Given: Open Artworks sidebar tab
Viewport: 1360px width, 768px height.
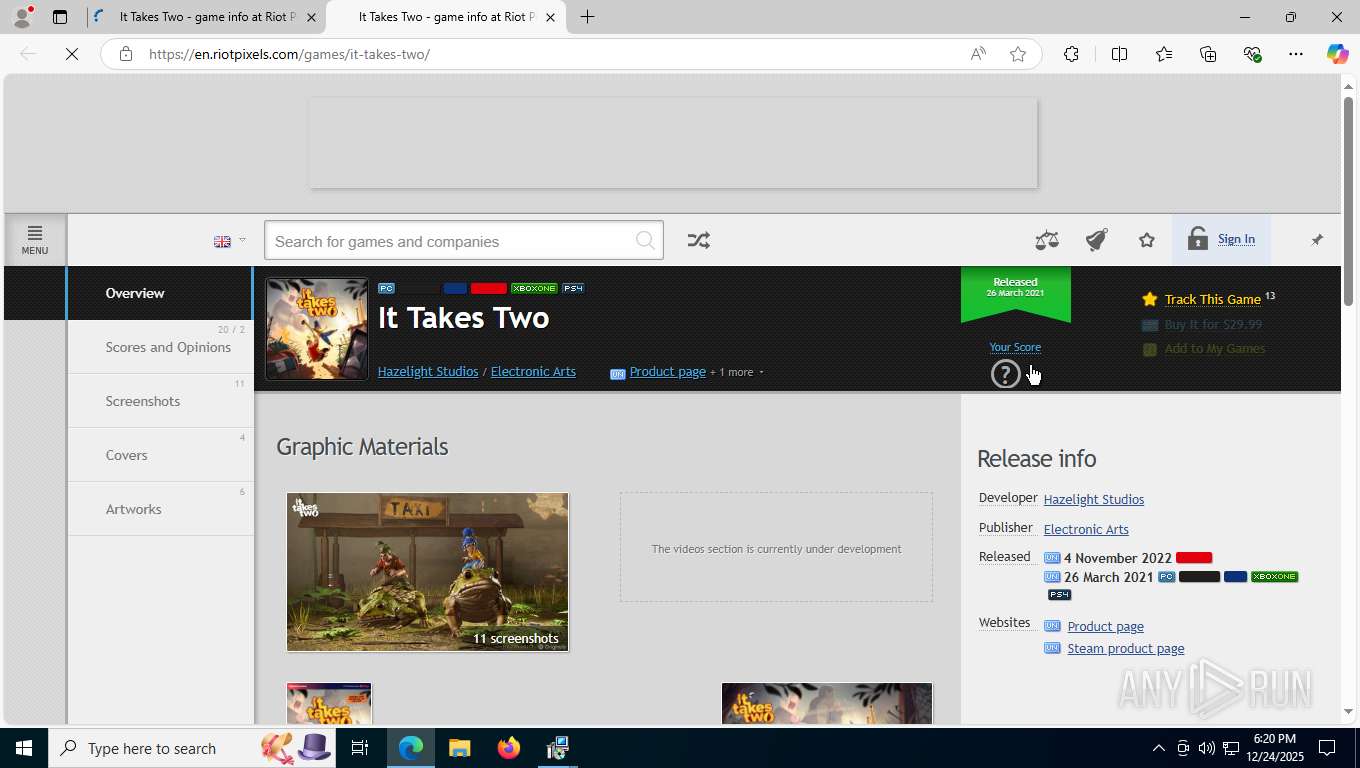Looking at the screenshot, I should pos(160,509).
